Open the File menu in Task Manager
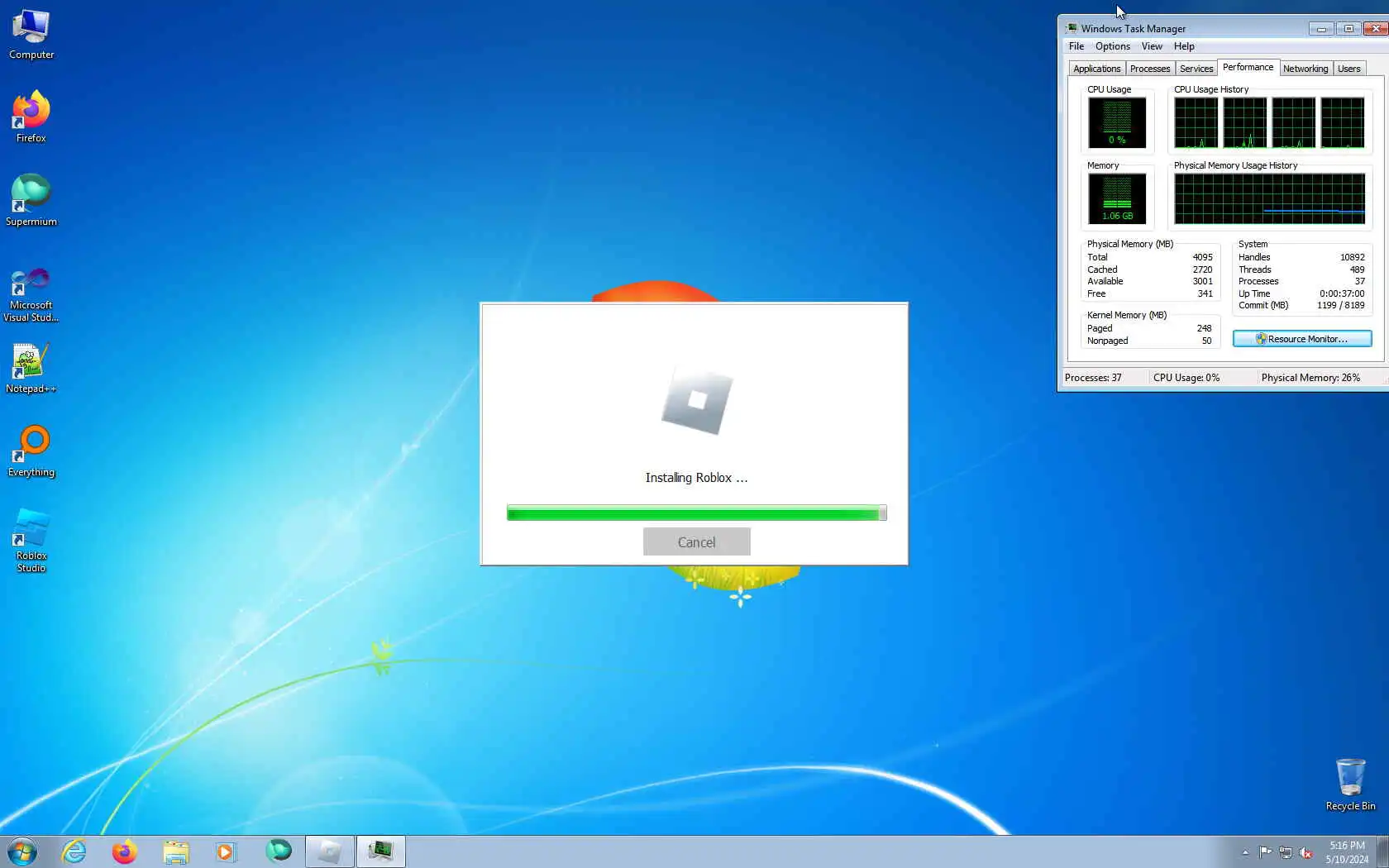This screenshot has height=868, width=1389. (1076, 46)
